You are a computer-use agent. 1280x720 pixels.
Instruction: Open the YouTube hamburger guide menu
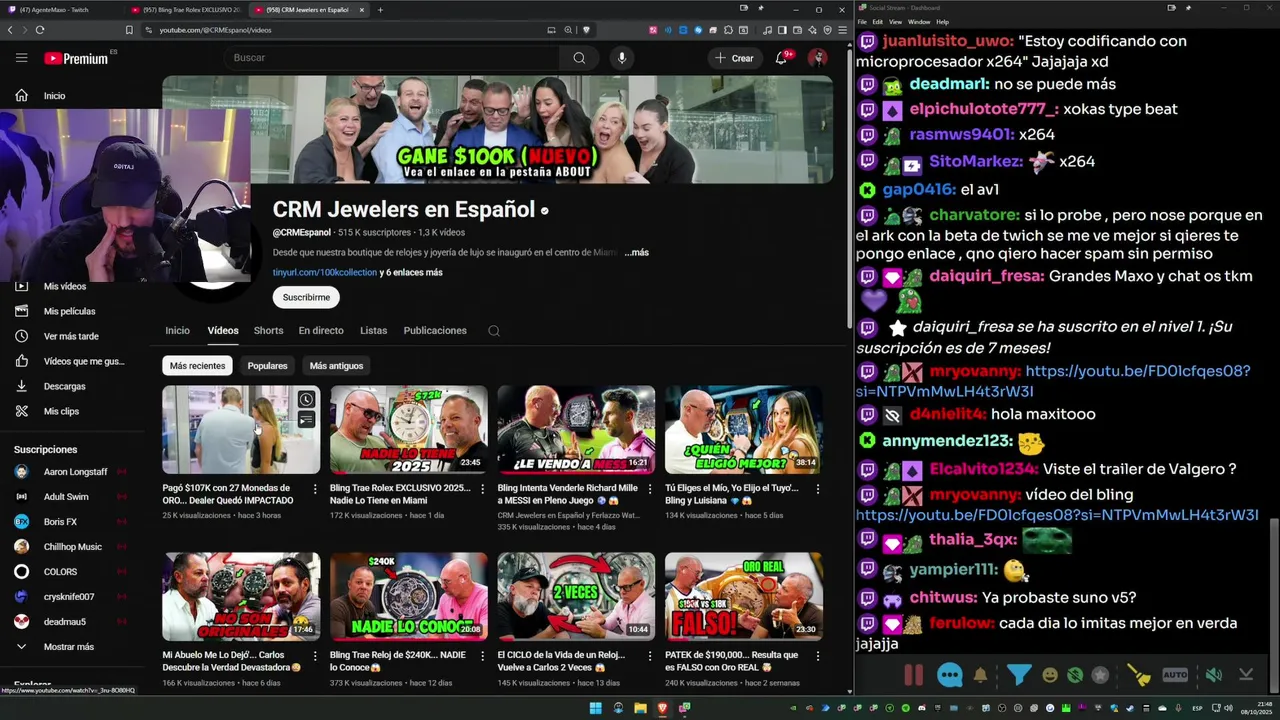click(21, 58)
